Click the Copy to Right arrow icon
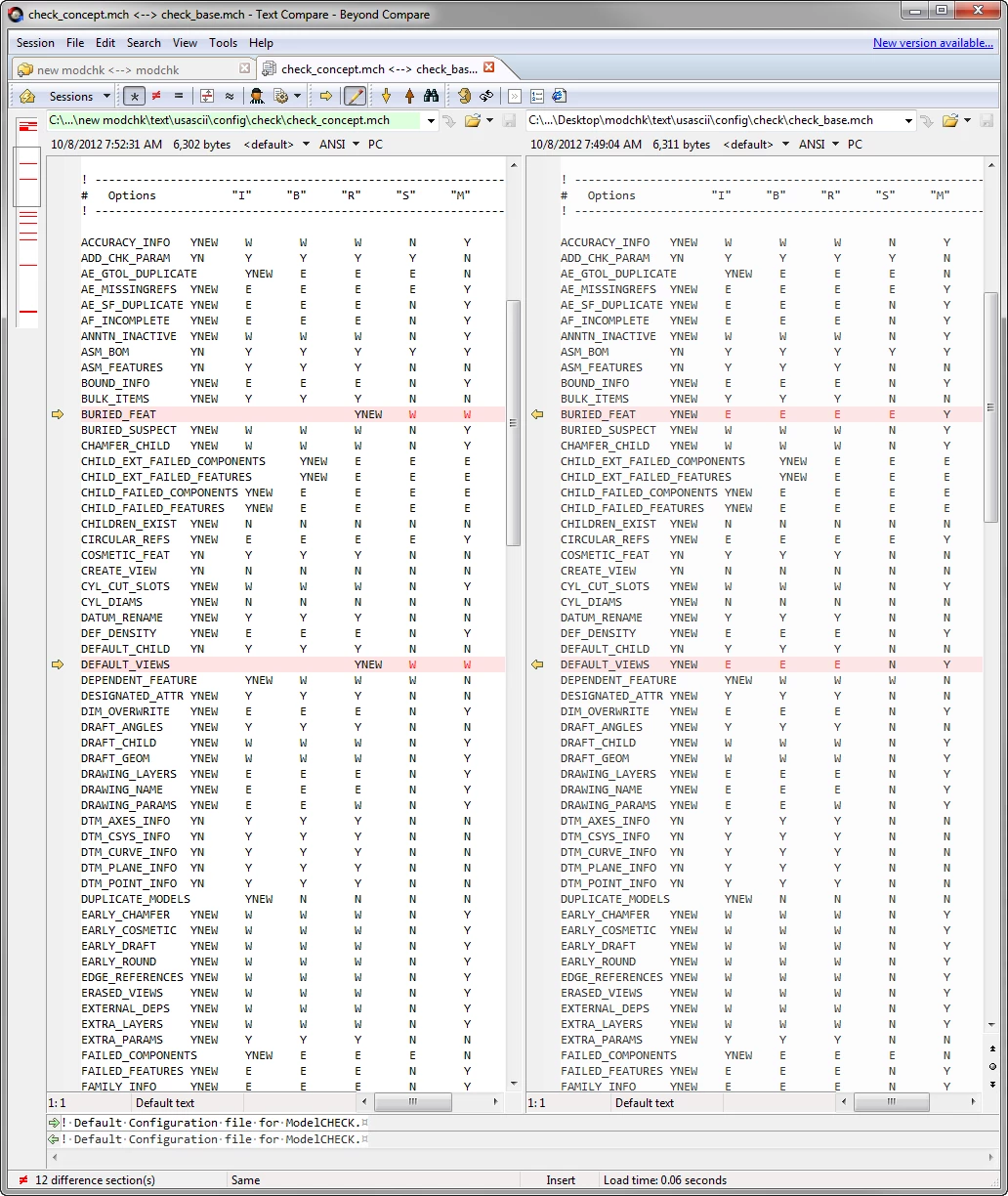The height and width of the screenshot is (1196, 1008). click(326, 96)
